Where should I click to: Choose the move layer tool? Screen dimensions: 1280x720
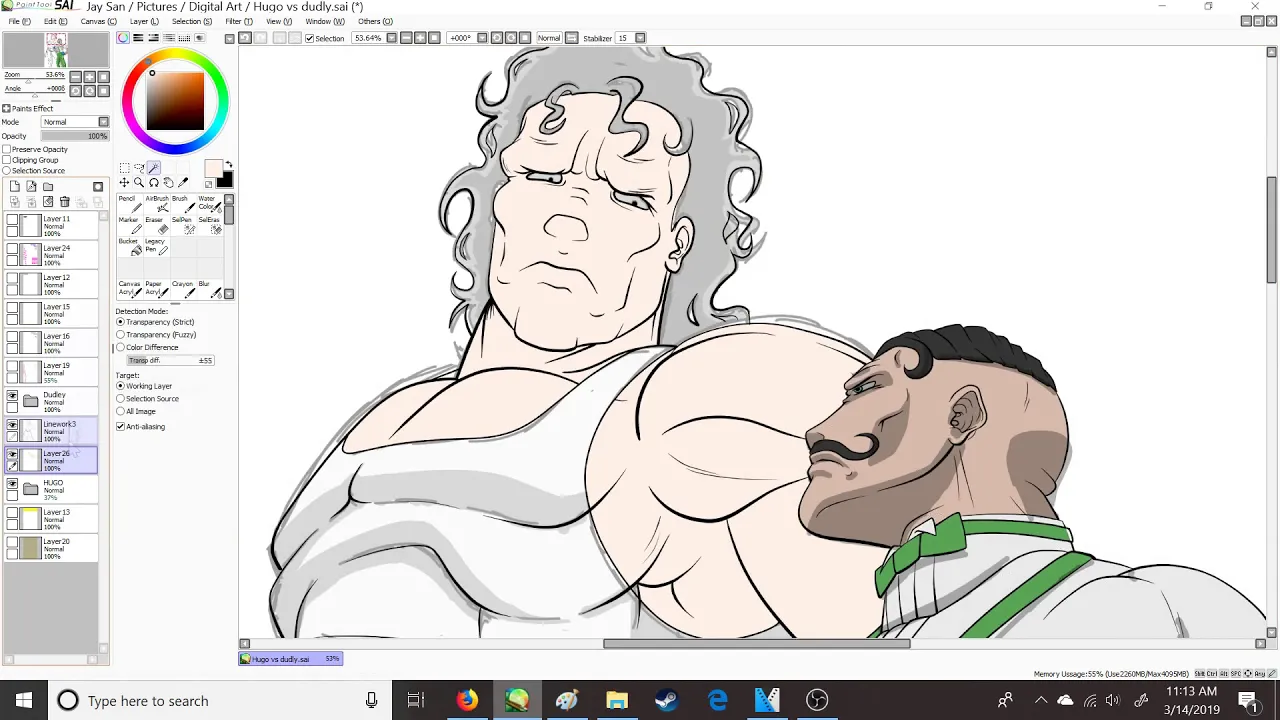[124, 183]
